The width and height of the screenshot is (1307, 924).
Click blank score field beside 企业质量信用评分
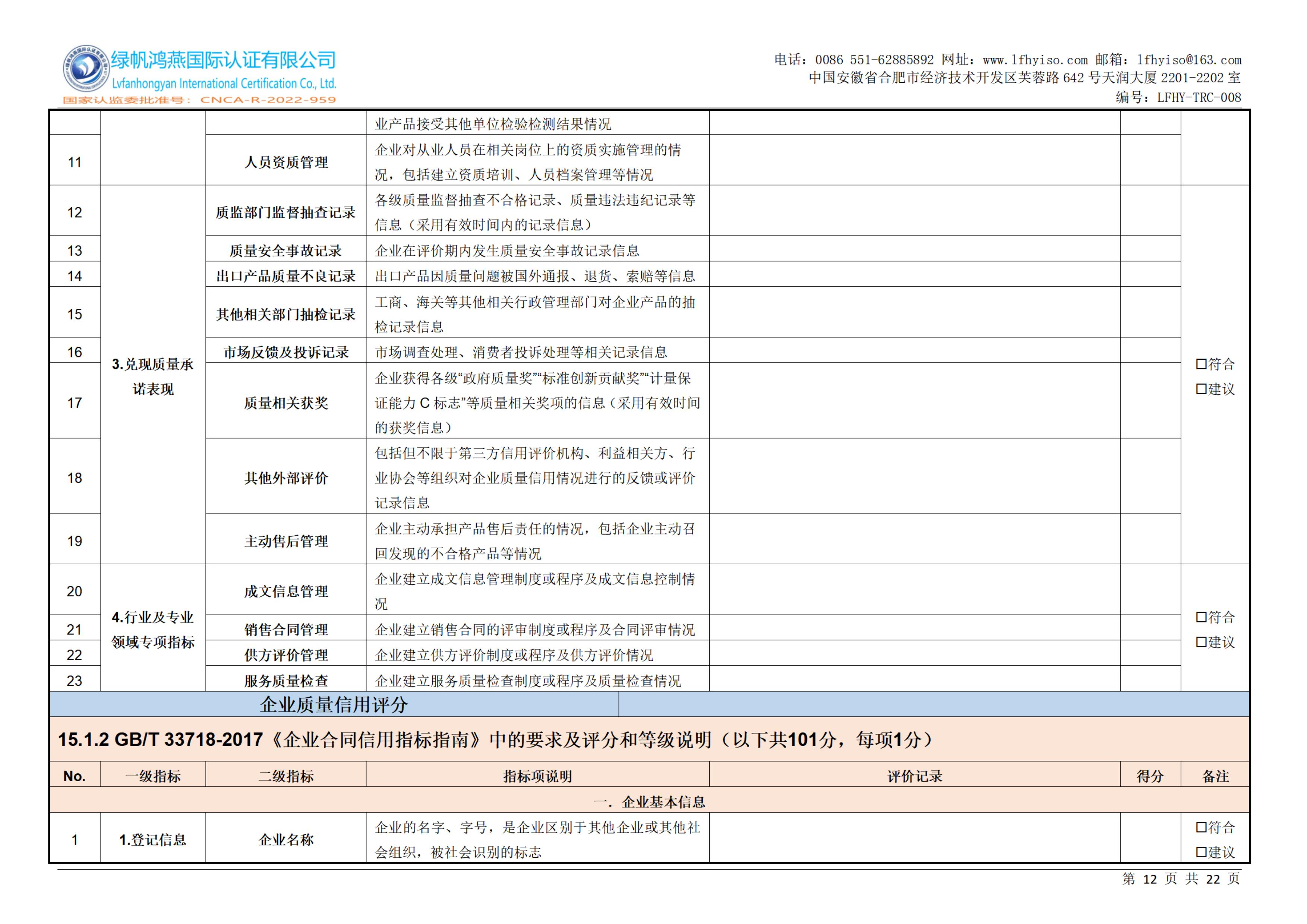click(934, 704)
